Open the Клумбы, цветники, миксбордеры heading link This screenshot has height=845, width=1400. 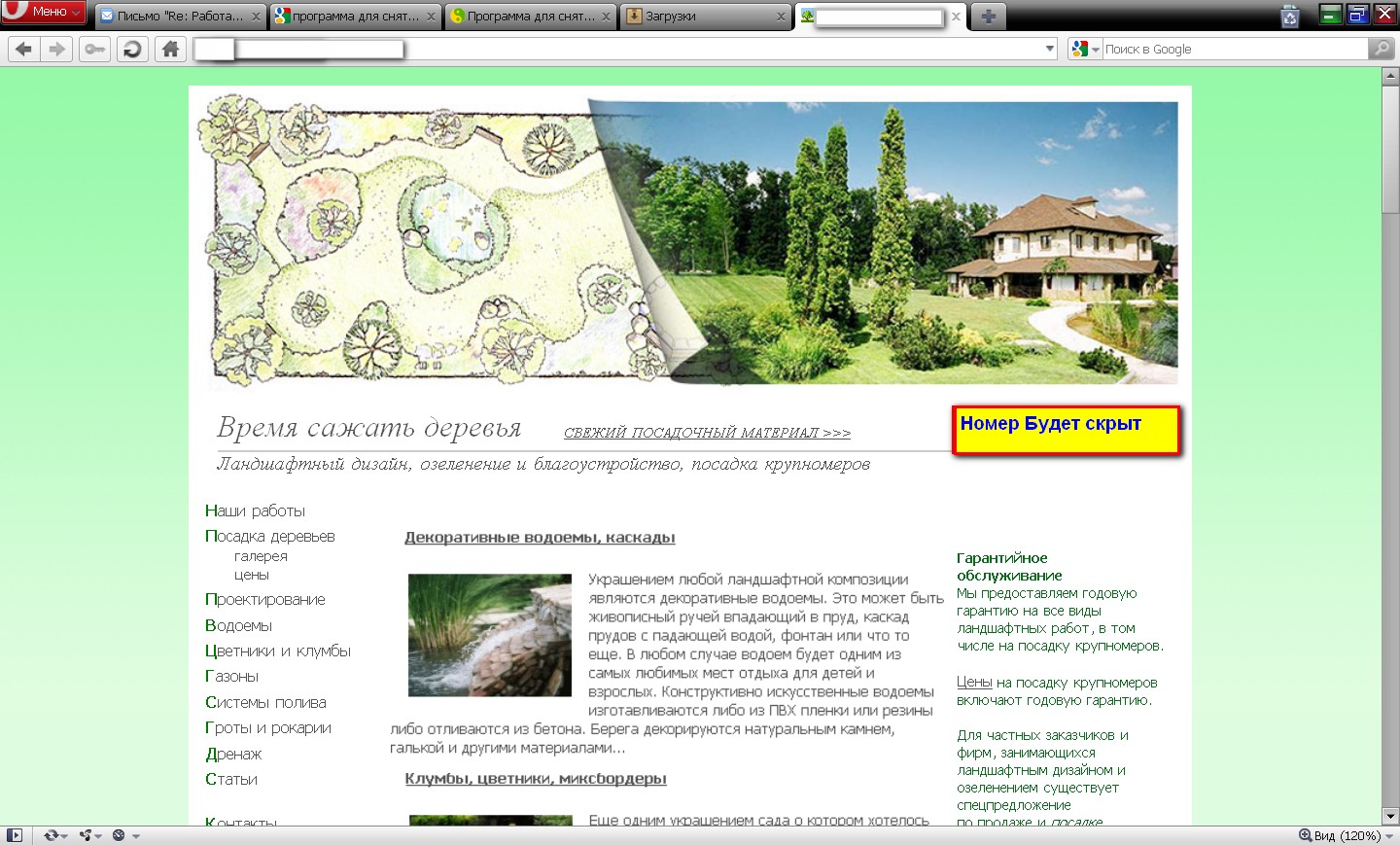536,779
